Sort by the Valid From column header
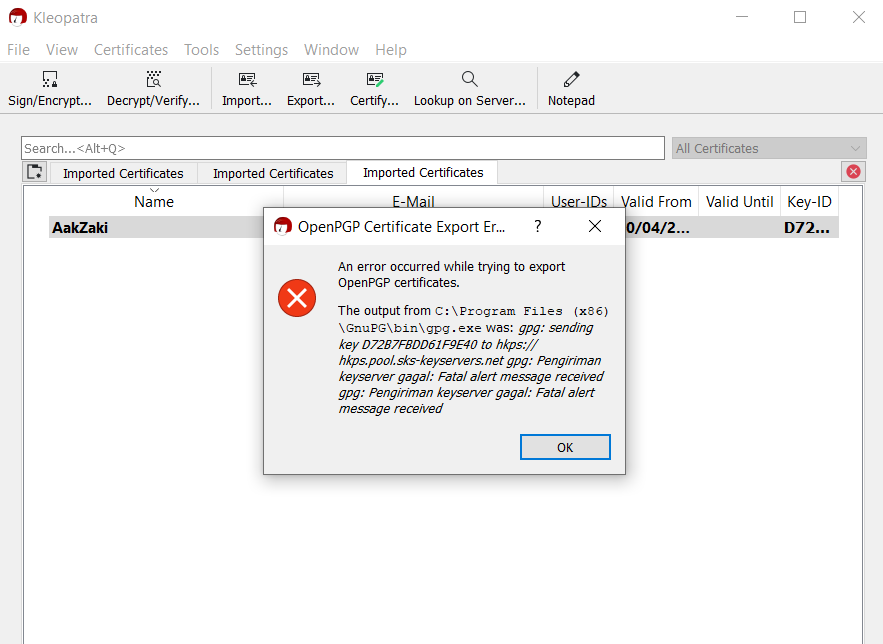Image resolution: width=883 pixels, height=644 pixels. click(x=656, y=202)
